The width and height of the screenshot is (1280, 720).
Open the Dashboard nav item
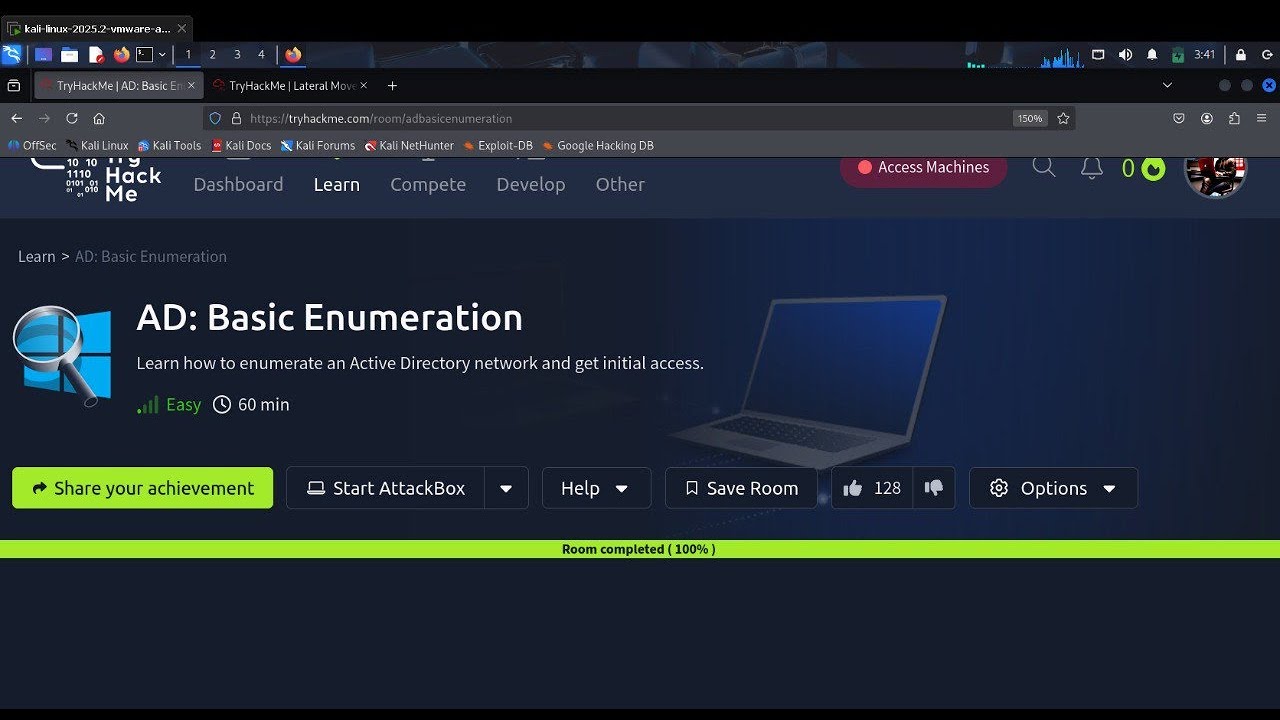click(238, 184)
